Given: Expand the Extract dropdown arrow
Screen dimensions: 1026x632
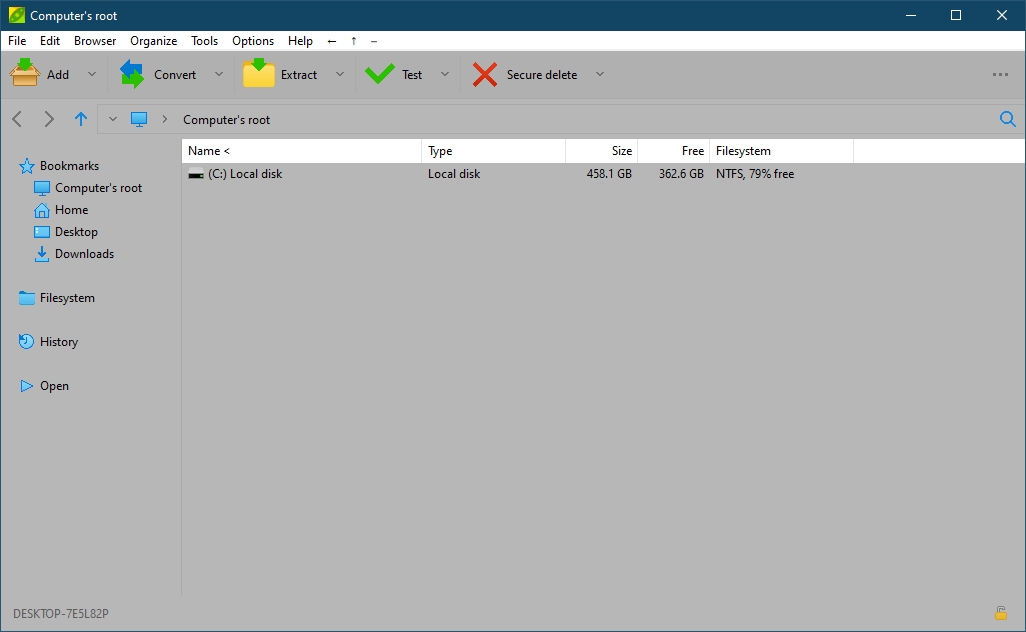Looking at the screenshot, I should click(x=339, y=74).
